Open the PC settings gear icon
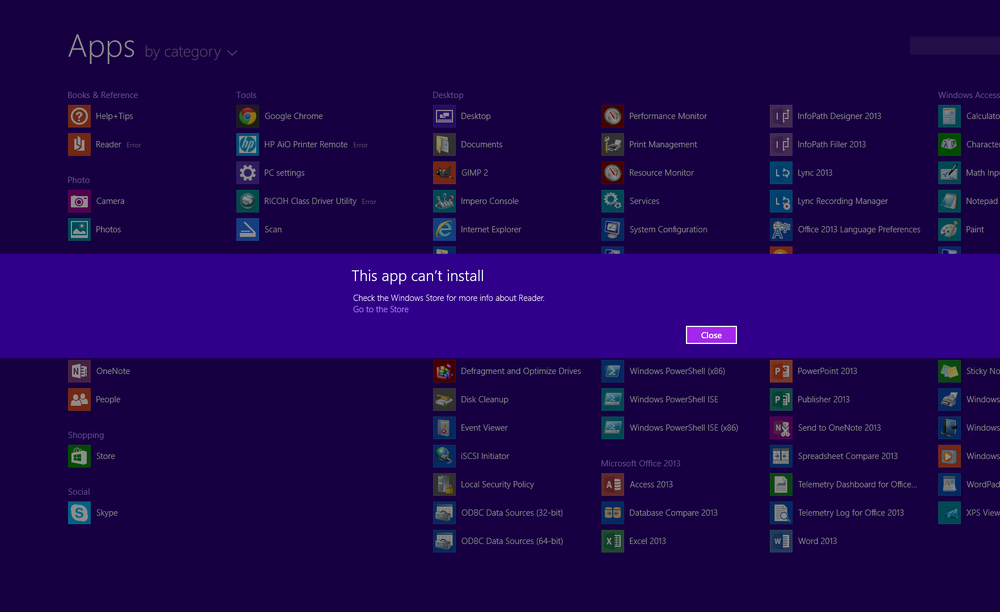1000x612 pixels. [247, 173]
